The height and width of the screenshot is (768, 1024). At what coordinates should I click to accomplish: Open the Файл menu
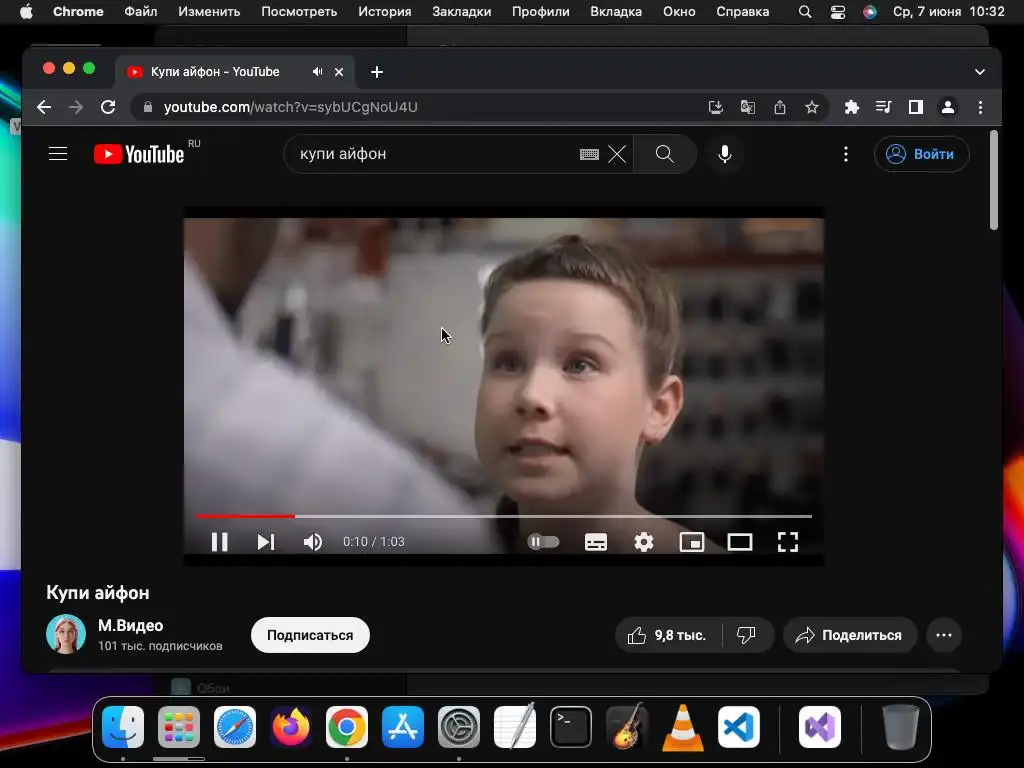click(x=140, y=12)
